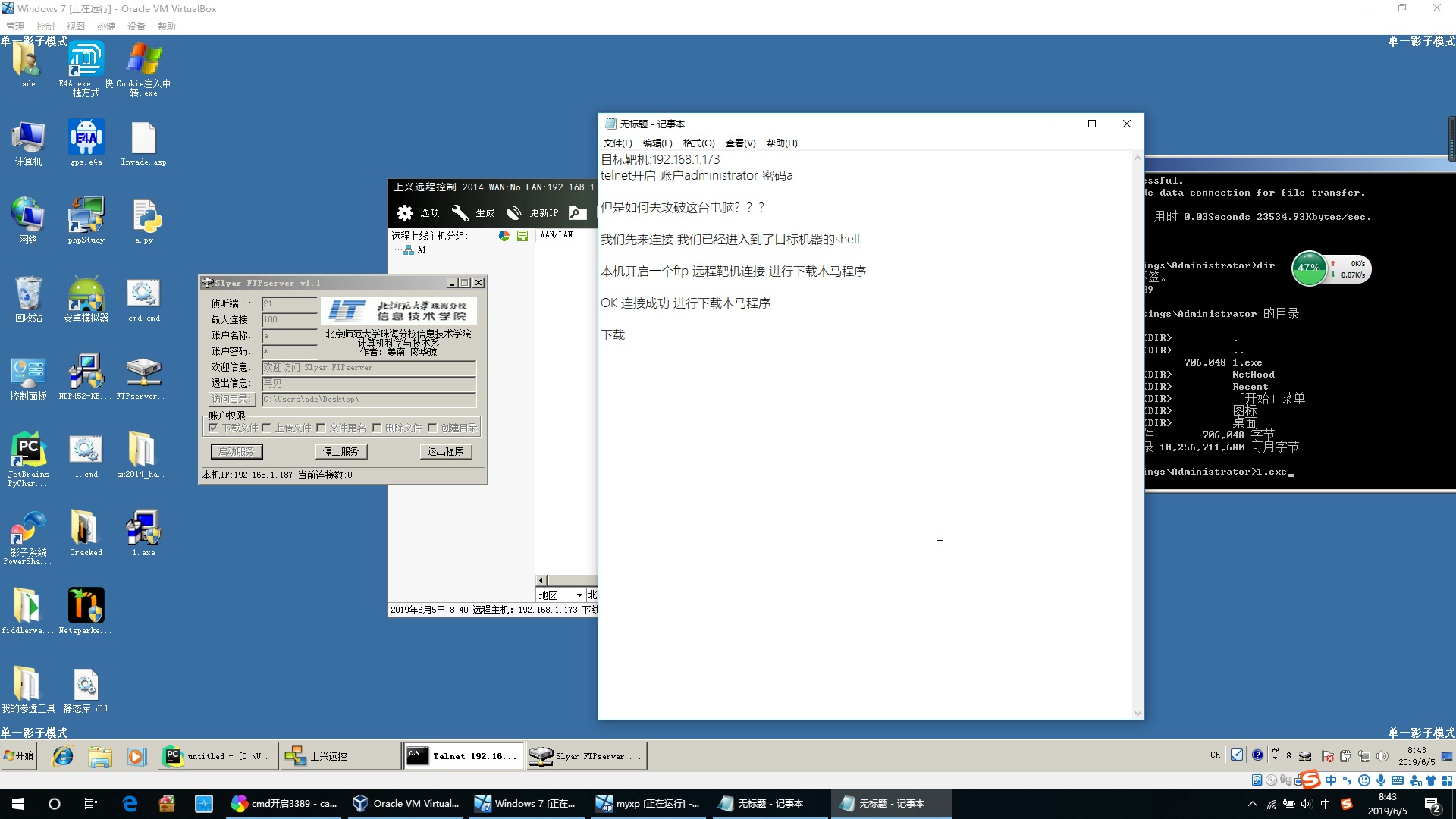Click the Notepad vertical scrollbar down arrow

click(x=1137, y=713)
